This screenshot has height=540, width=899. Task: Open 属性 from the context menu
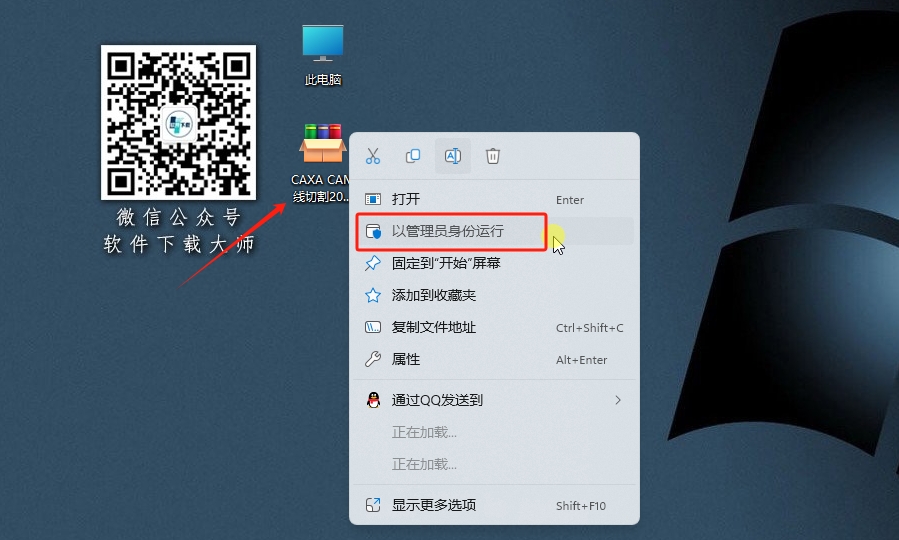(494, 359)
